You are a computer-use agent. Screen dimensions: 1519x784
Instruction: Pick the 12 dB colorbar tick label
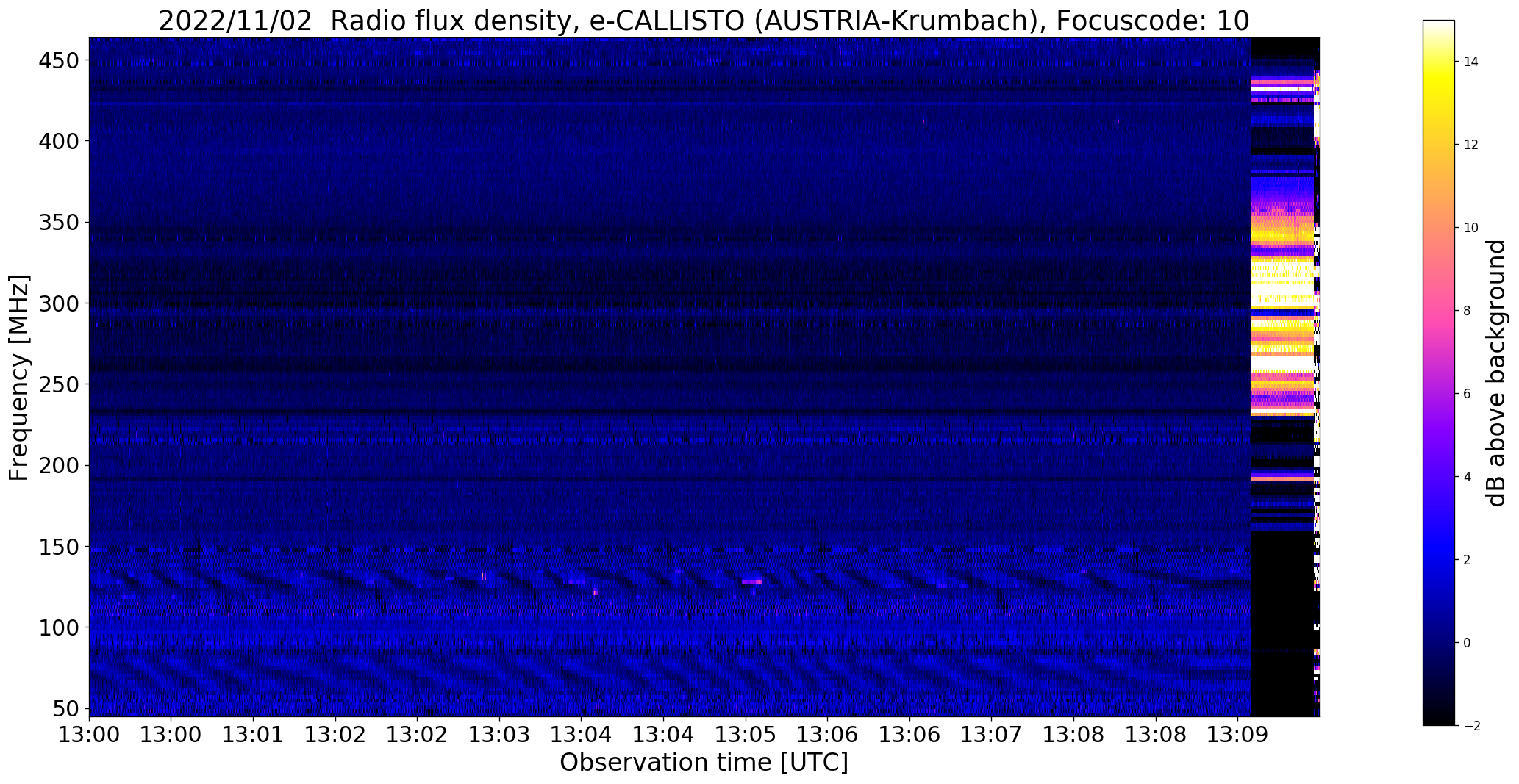point(1471,145)
